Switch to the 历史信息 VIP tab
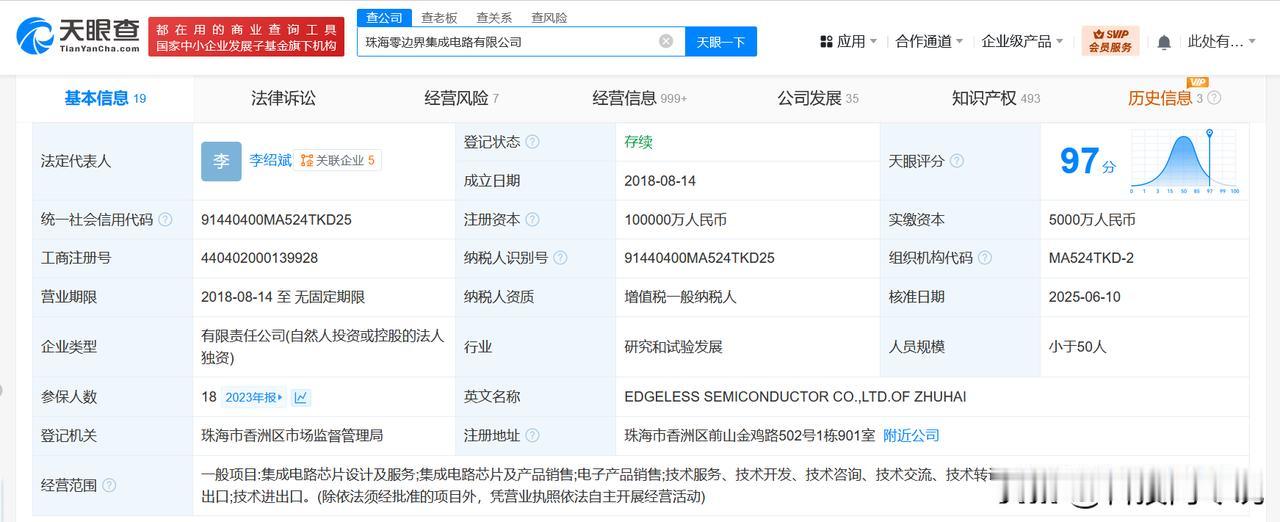1280x522 pixels. tap(1165, 98)
